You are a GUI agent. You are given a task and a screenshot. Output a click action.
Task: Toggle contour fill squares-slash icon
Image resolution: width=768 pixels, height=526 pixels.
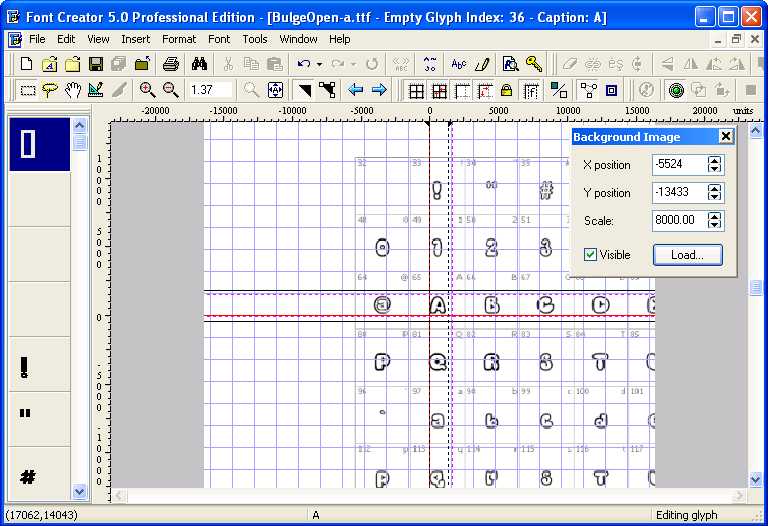[x=559, y=90]
